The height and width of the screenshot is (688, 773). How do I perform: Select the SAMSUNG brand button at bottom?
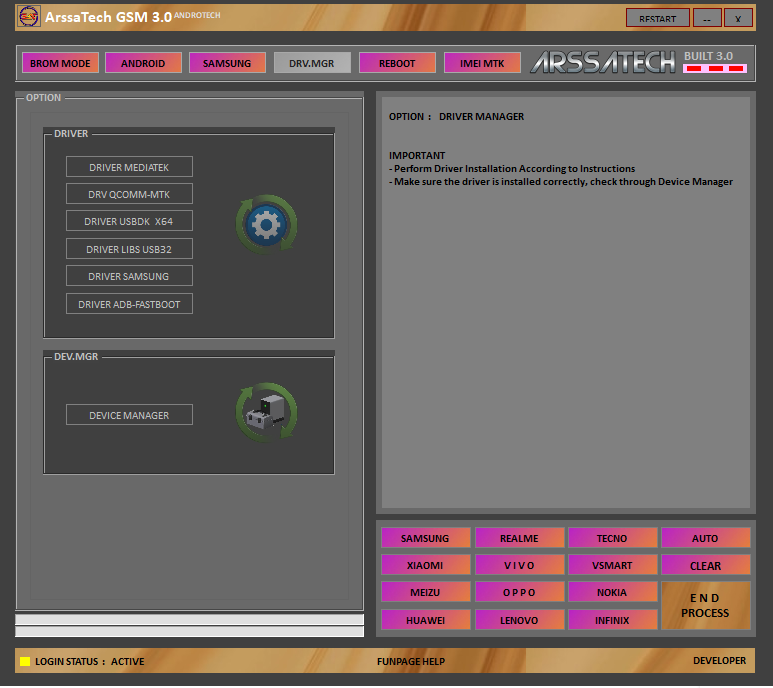425,538
